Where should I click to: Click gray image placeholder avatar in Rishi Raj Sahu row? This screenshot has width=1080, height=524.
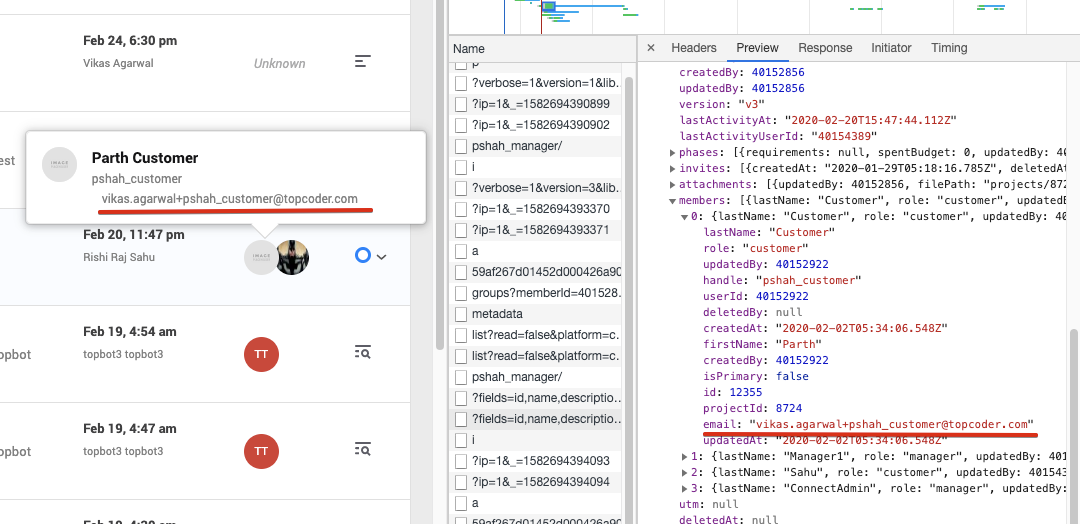260,258
